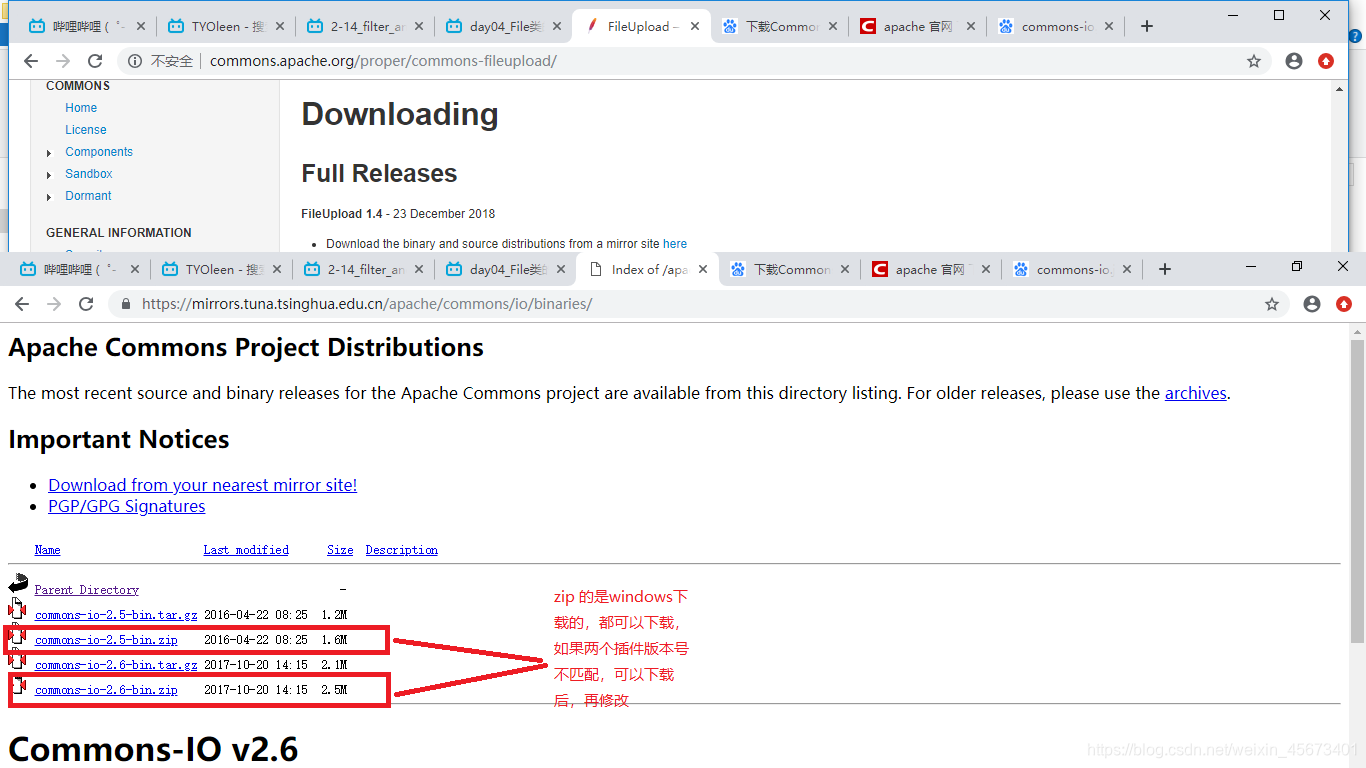Viewport: 1366px width, 768px height.
Task: Switch to TYOleen tab in back window
Action: pos(225,26)
